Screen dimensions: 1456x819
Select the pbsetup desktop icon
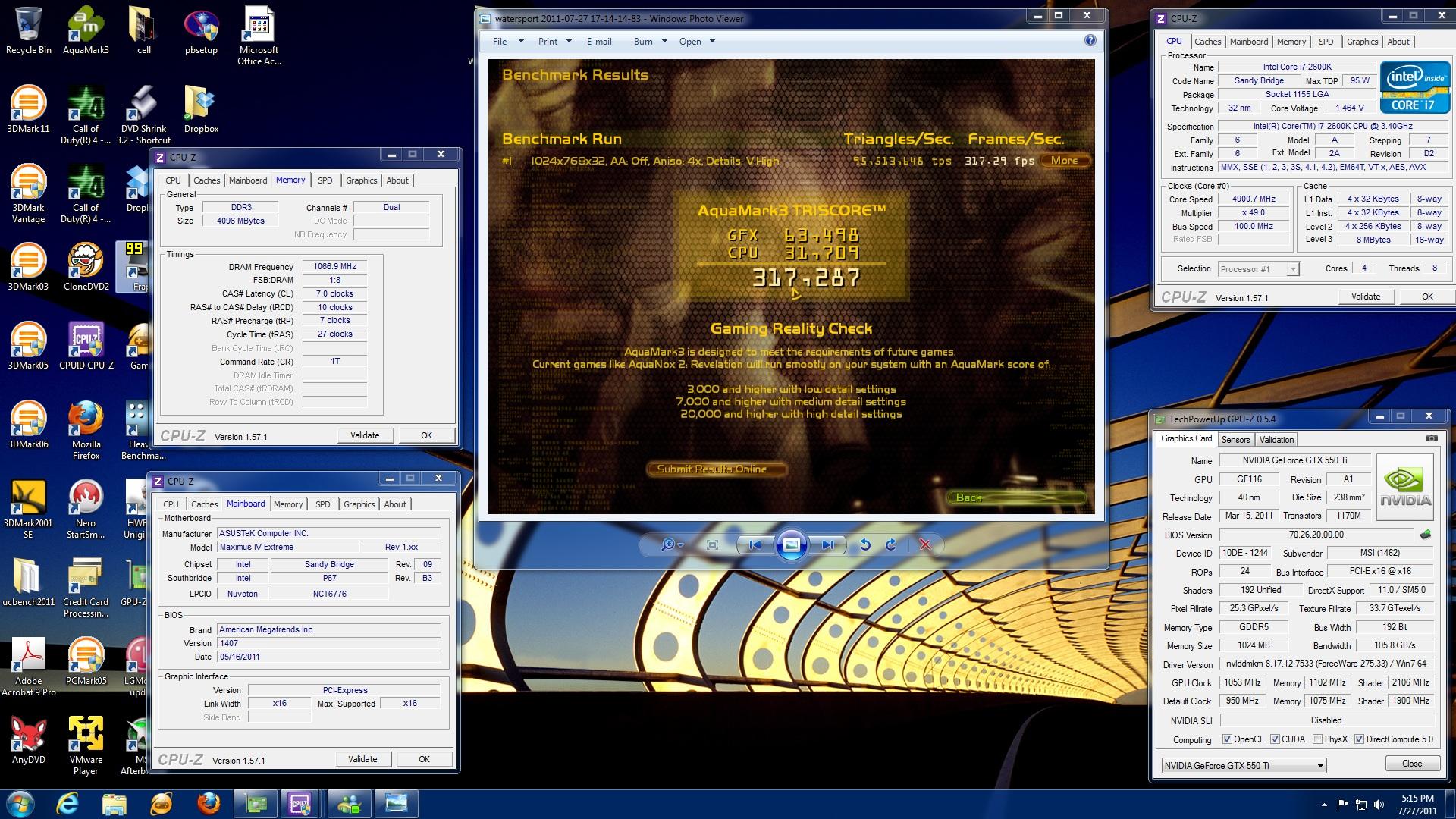[x=201, y=30]
